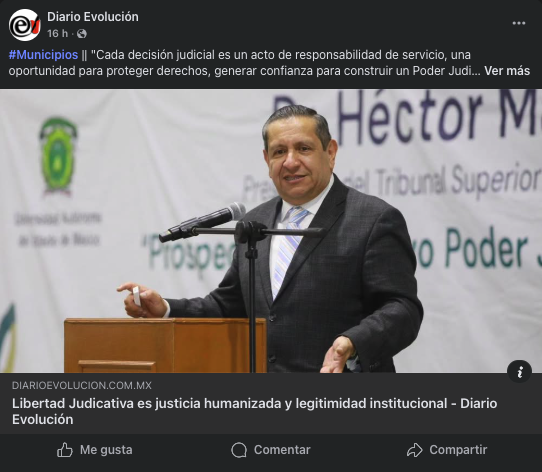
Task: Click the speech bubble Comentar icon
Action: pos(239,450)
